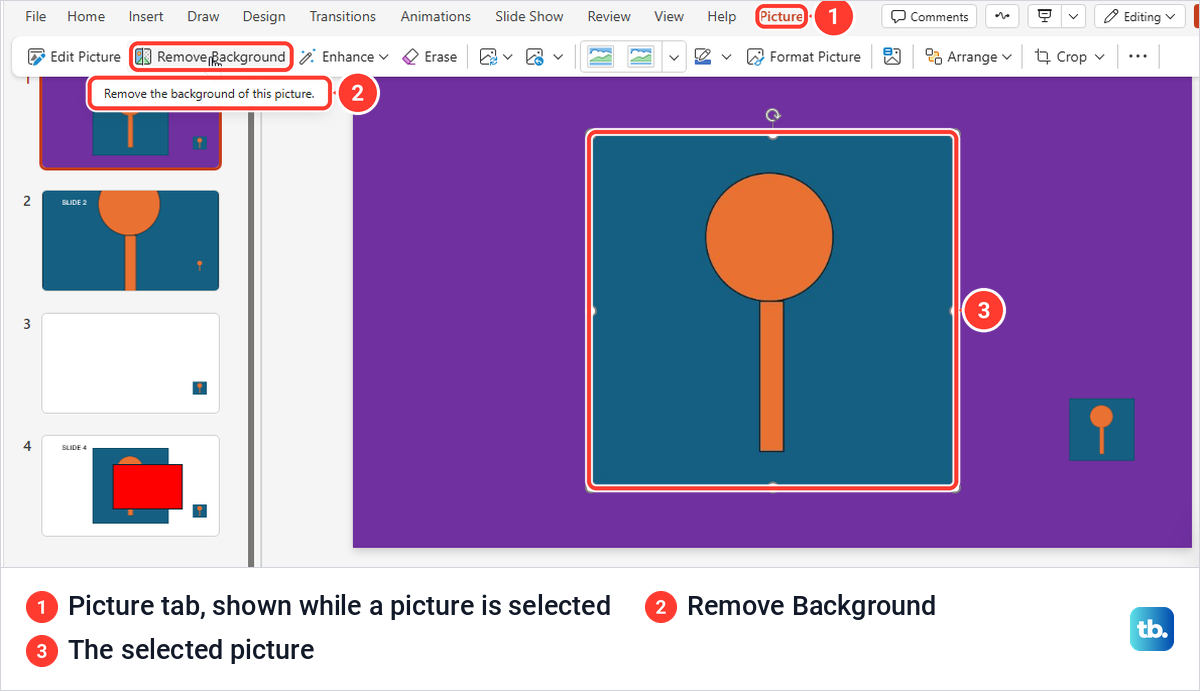Screen dimensions: 1200x691
Task: Open the more options ellipsis menu
Action: pos(1138,57)
